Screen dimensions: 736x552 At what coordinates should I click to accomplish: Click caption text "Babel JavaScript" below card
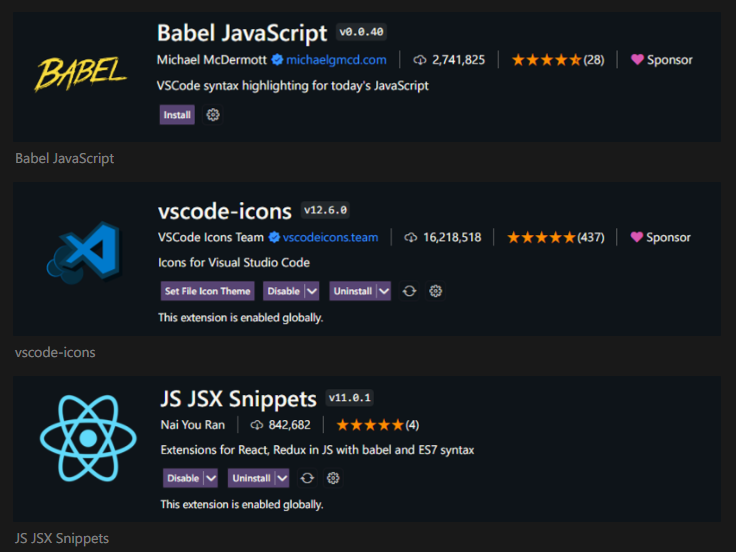(x=65, y=159)
